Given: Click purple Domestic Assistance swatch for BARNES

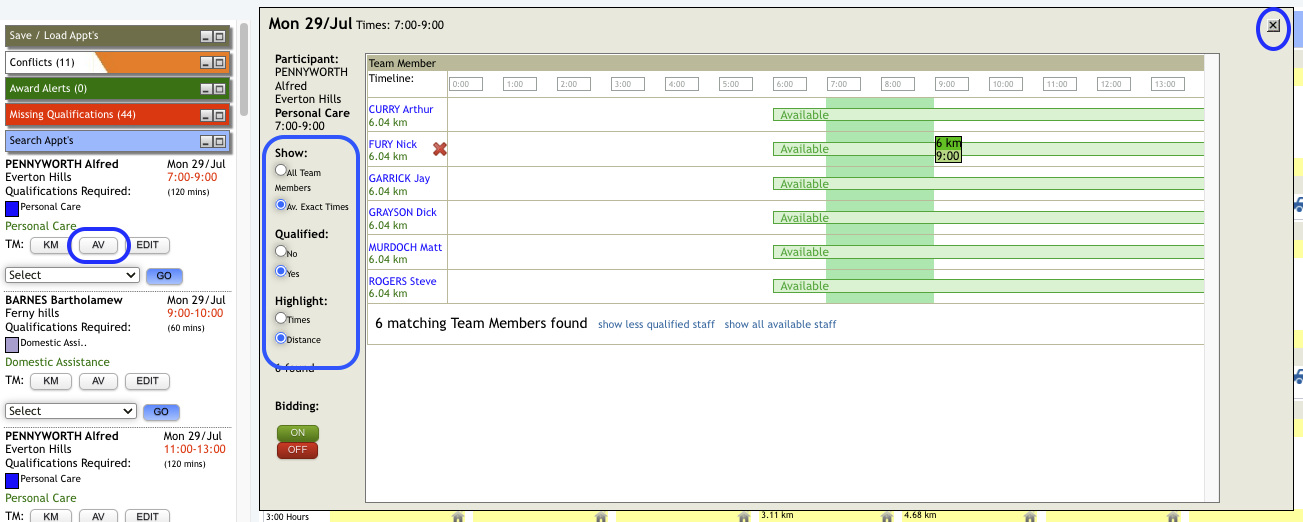Looking at the screenshot, I should click(x=12, y=345).
